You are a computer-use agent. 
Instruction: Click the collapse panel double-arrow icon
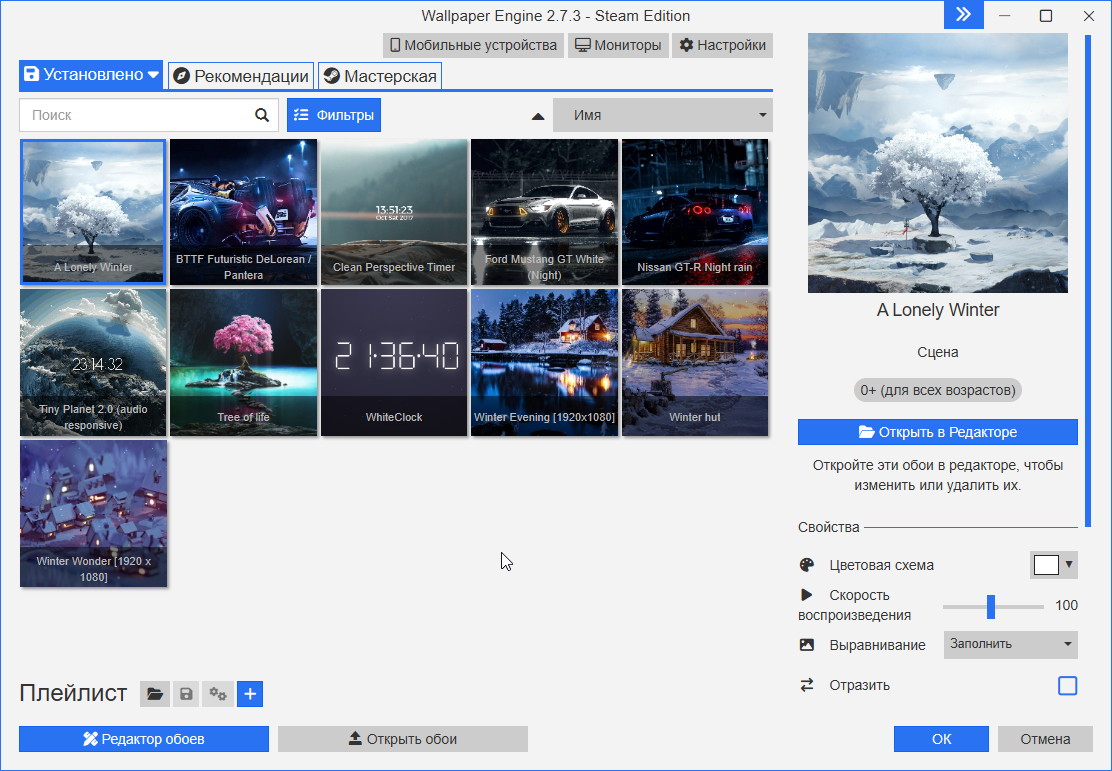point(963,15)
